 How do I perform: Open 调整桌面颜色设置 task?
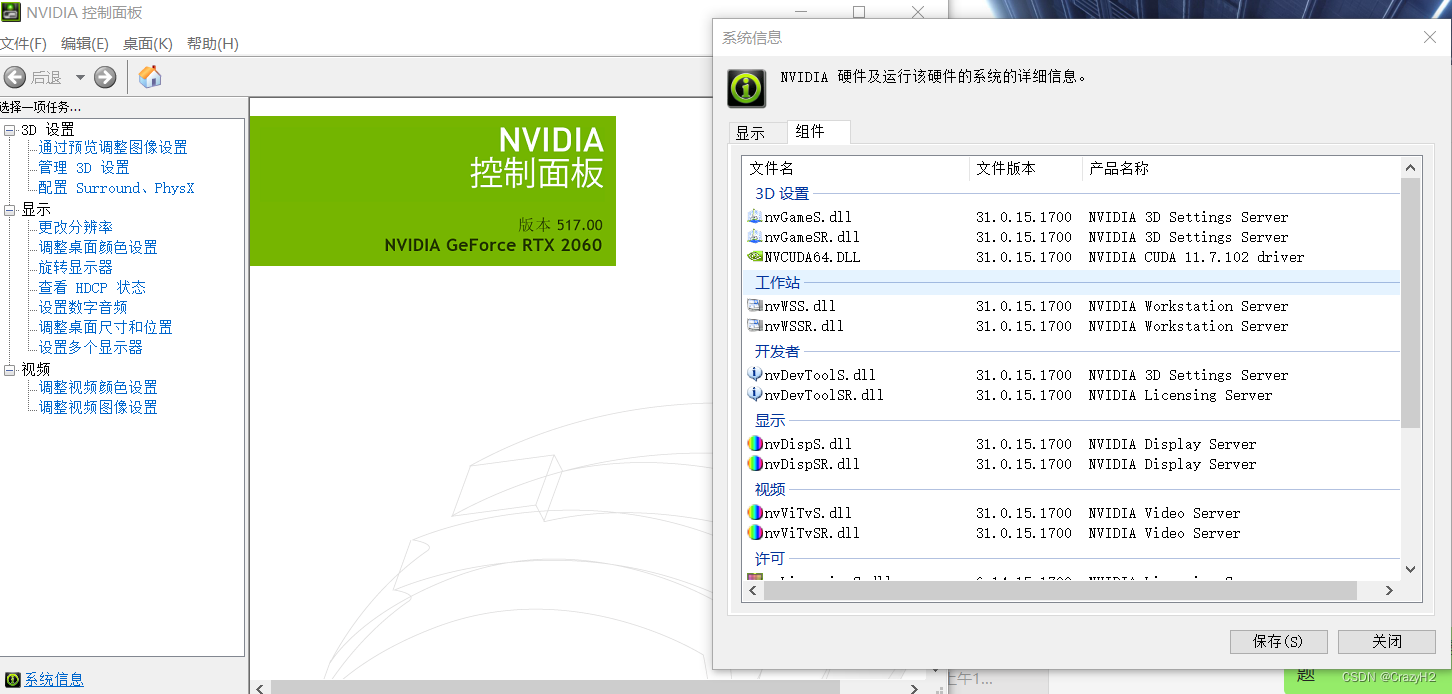click(98, 248)
